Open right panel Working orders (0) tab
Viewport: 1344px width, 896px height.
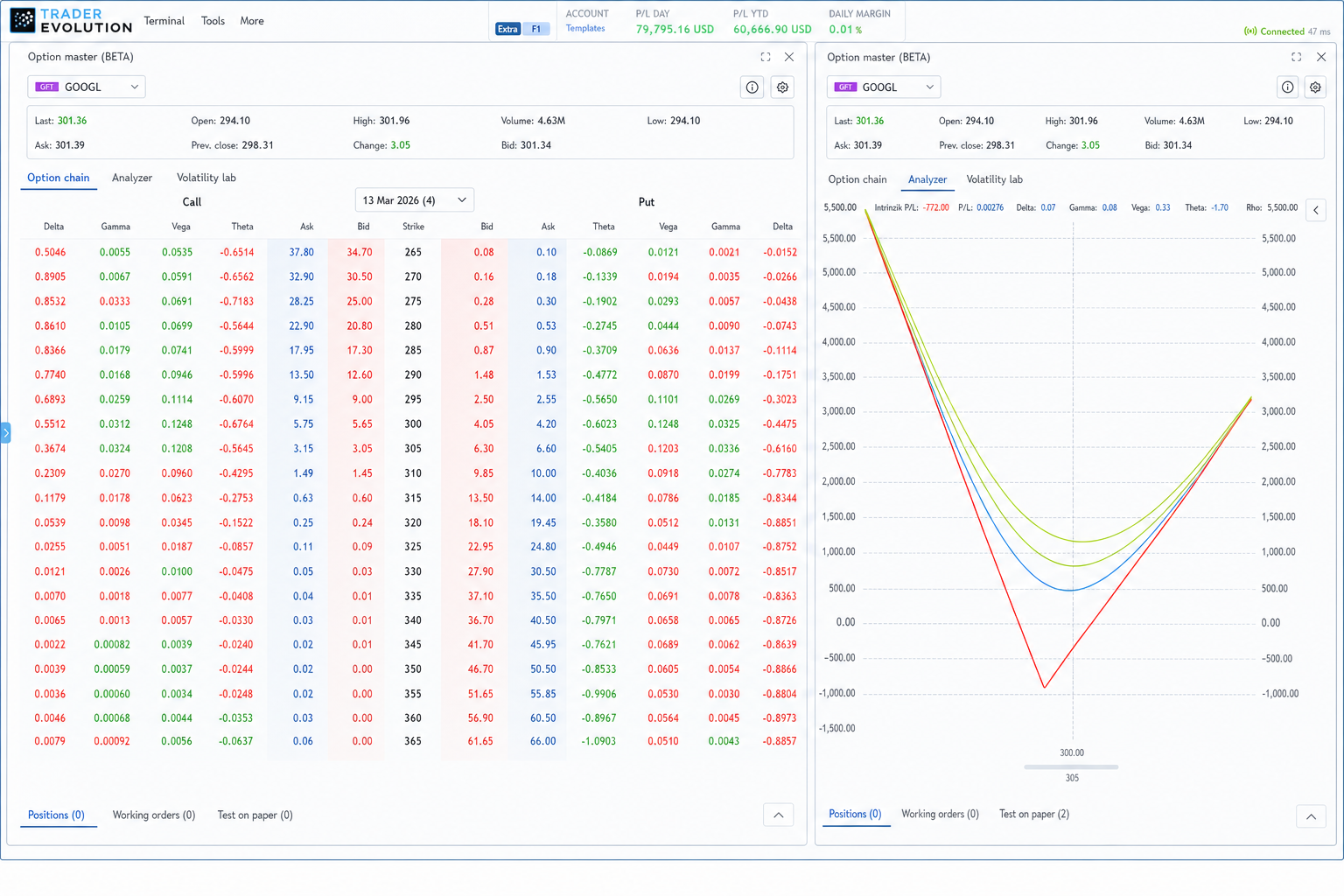pyautogui.click(x=940, y=814)
